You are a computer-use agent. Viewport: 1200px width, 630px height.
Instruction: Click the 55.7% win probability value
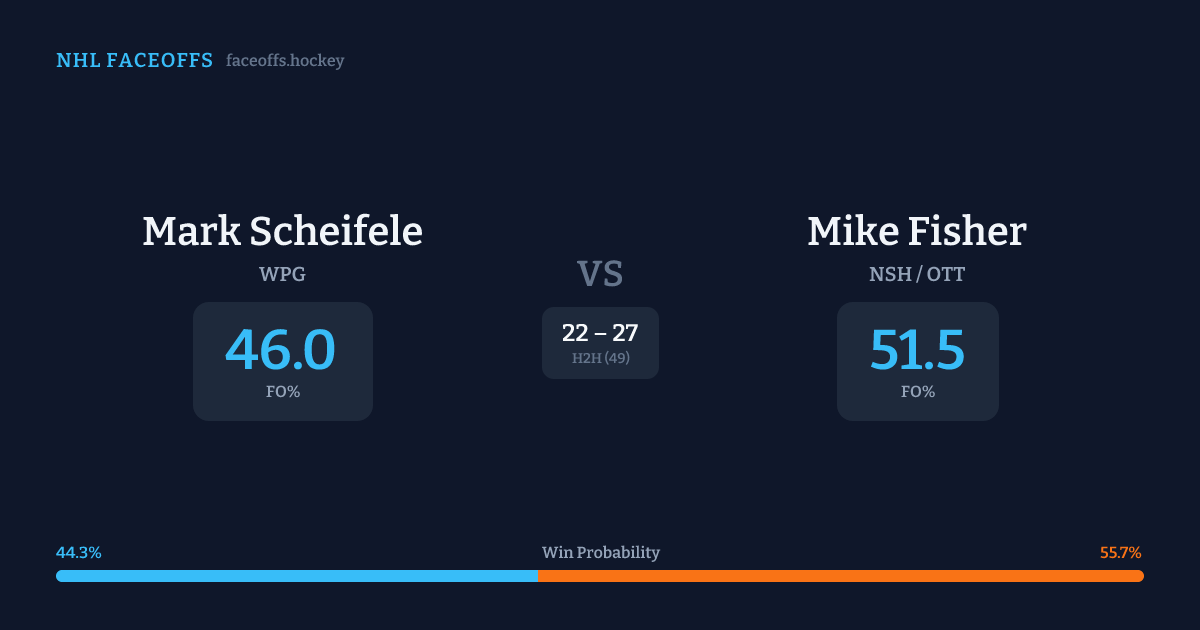(1120, 553)
